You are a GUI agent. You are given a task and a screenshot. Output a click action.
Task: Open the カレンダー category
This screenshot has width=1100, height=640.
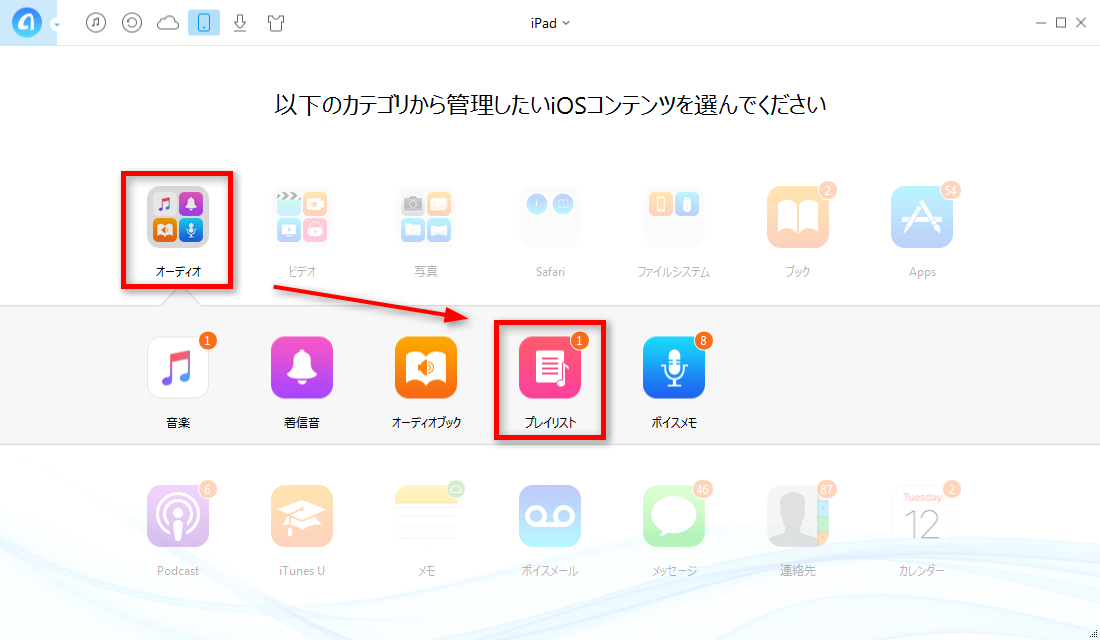click(922, 516)
